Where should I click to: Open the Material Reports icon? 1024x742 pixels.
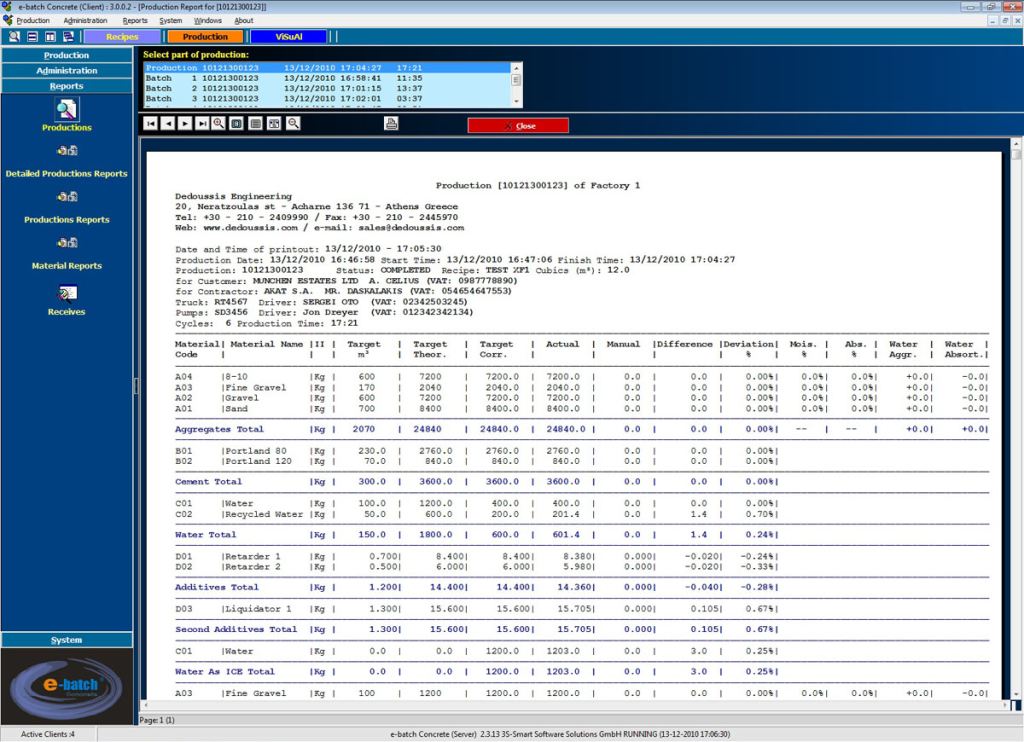tap(67, 243)
